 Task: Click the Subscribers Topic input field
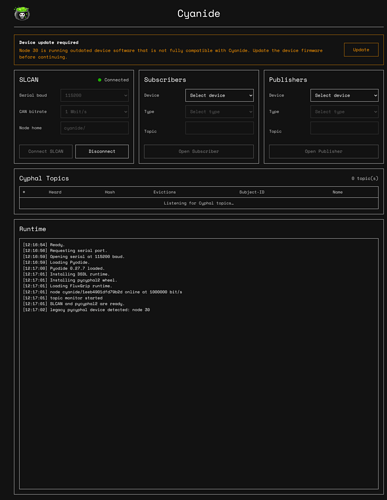[219, 128]
